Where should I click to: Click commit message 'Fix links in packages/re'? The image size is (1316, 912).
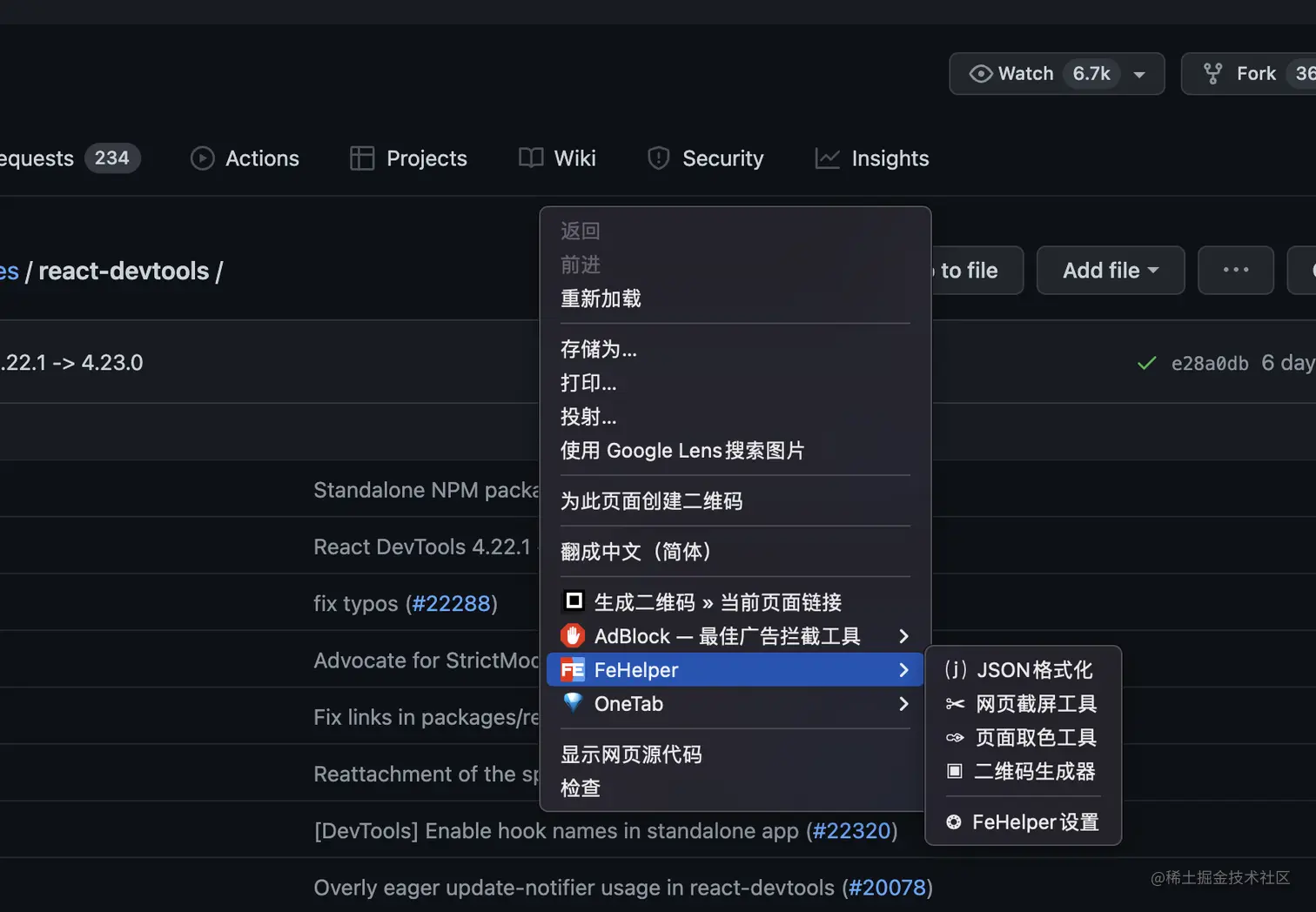point(426,717)
